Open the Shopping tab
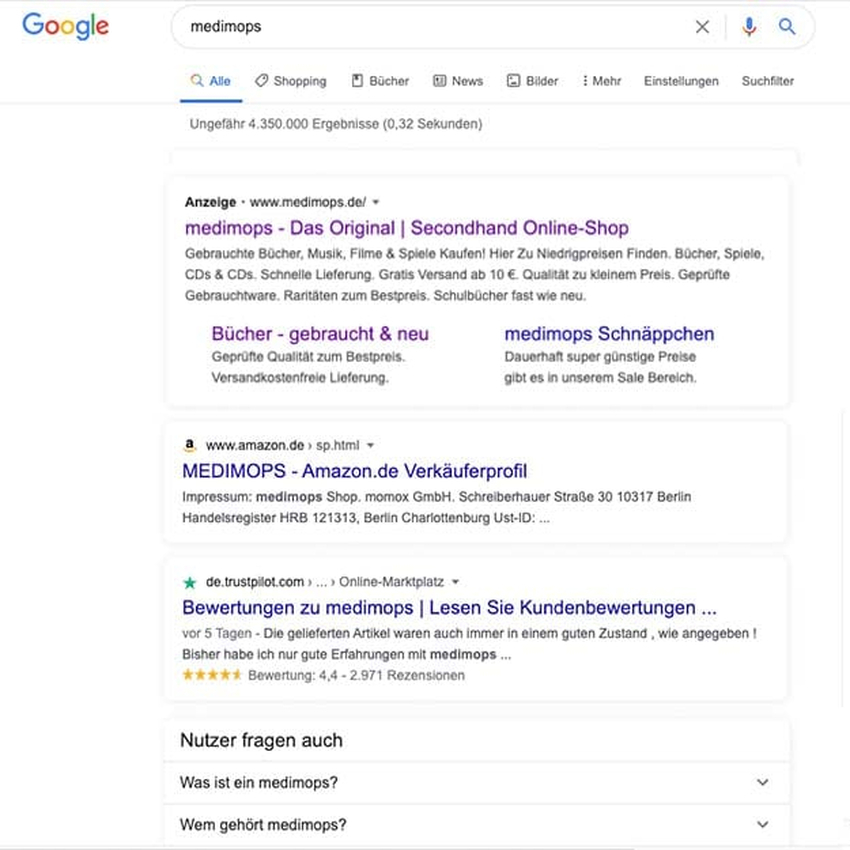The image size is (850, 850). pos(290,81)
